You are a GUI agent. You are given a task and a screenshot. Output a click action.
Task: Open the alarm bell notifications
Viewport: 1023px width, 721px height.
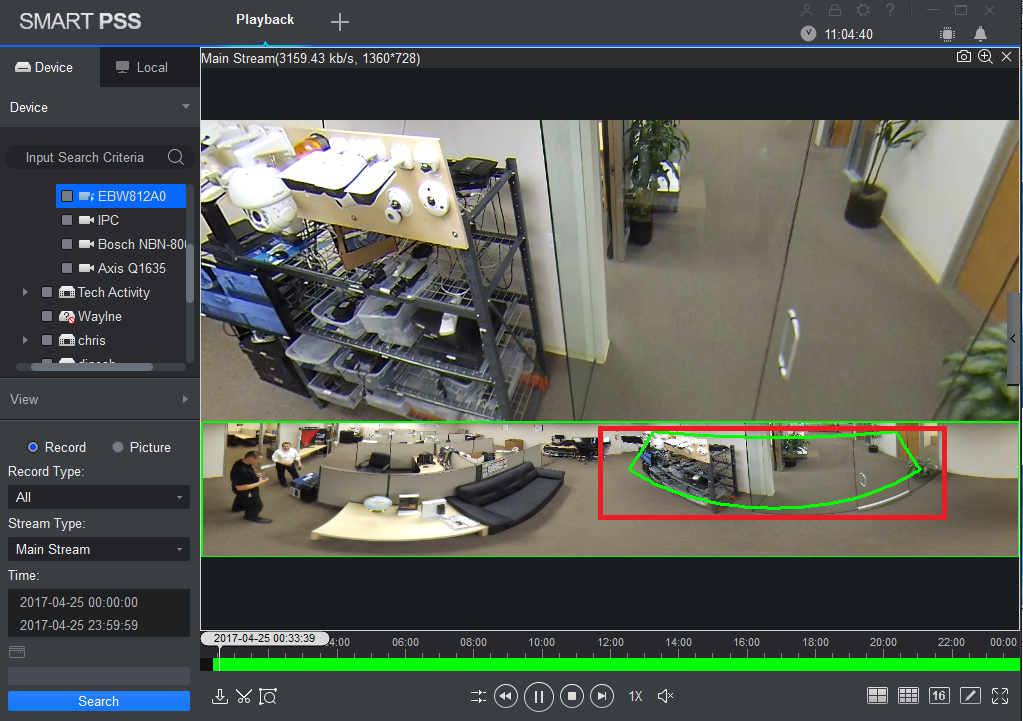pos(980,34)
